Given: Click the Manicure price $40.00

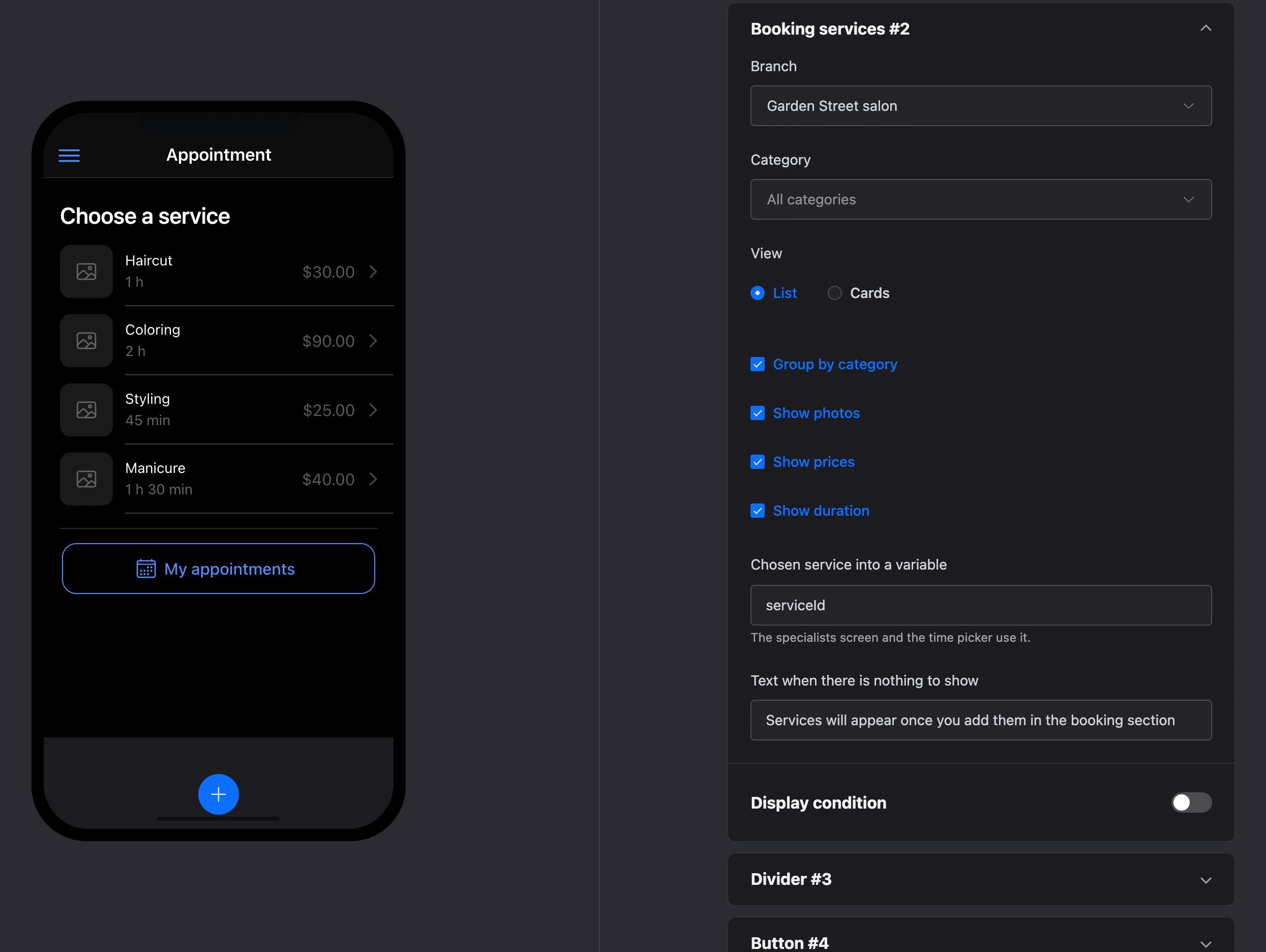Looking at the screenshot, I should [x=328, y=479].
